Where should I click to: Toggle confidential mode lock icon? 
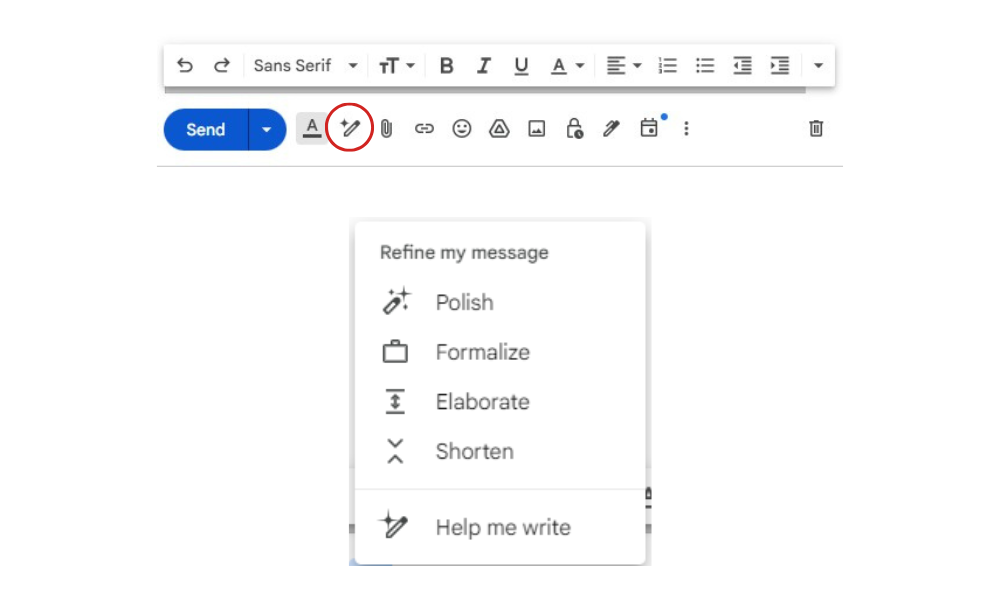(x=574, y=128)
